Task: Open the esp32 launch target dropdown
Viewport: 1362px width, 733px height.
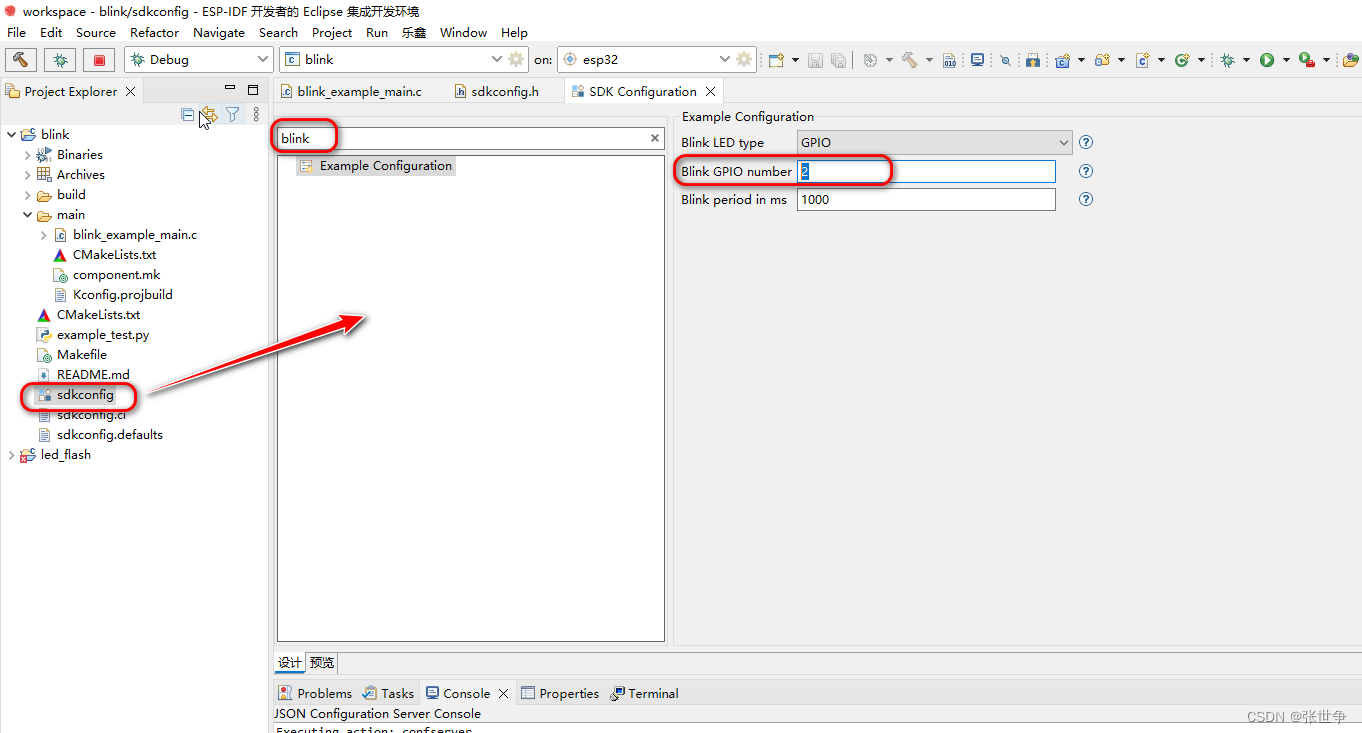Action: [x=724, y=60]
